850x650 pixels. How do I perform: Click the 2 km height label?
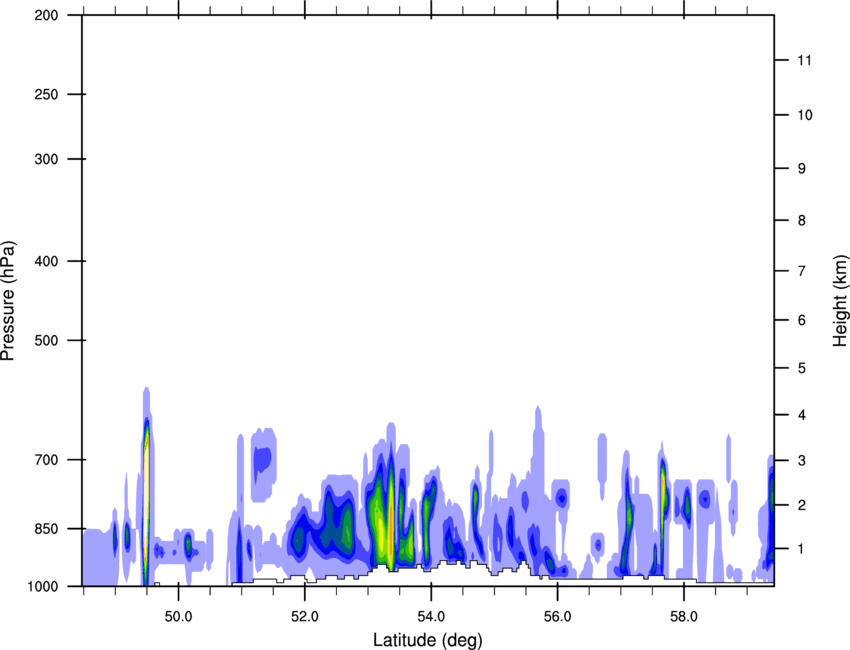coord(801,505)
